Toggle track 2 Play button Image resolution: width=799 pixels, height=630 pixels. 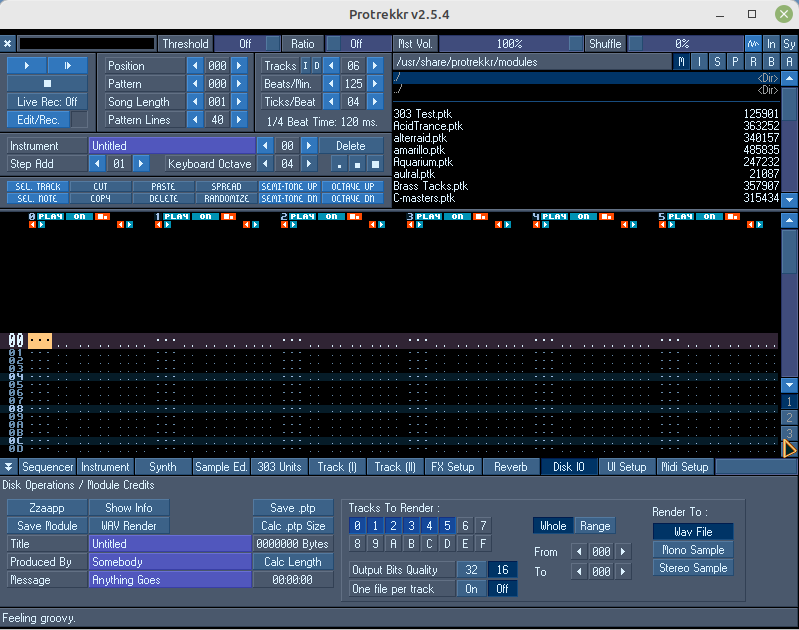[303, 217]
